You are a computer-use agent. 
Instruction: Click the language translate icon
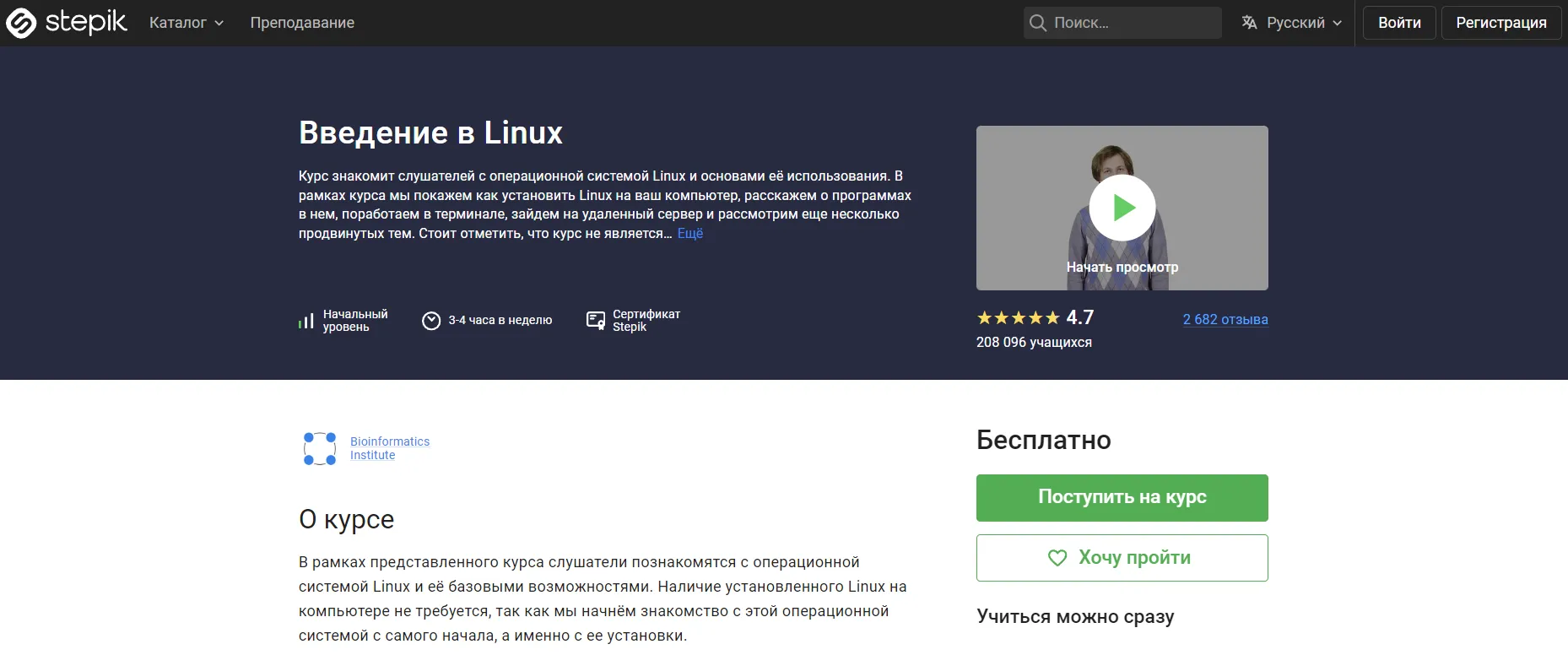1249,23
